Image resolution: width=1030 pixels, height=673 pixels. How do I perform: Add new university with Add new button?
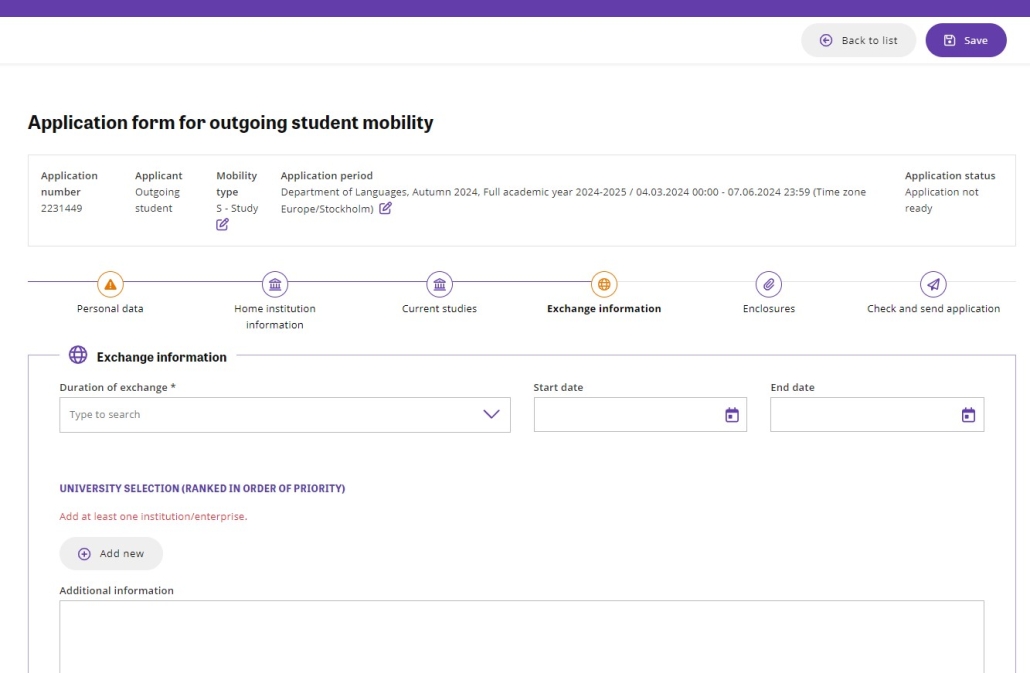(x=111, y=554)
